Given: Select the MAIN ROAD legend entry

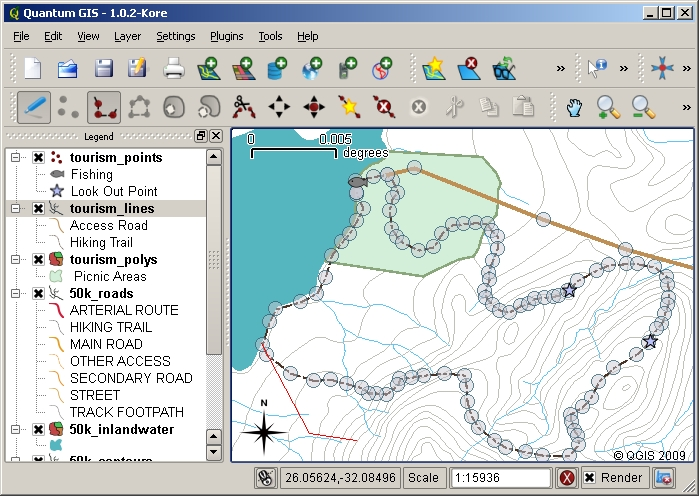Looking at the screenshot, I should click(x=105, y=344).
